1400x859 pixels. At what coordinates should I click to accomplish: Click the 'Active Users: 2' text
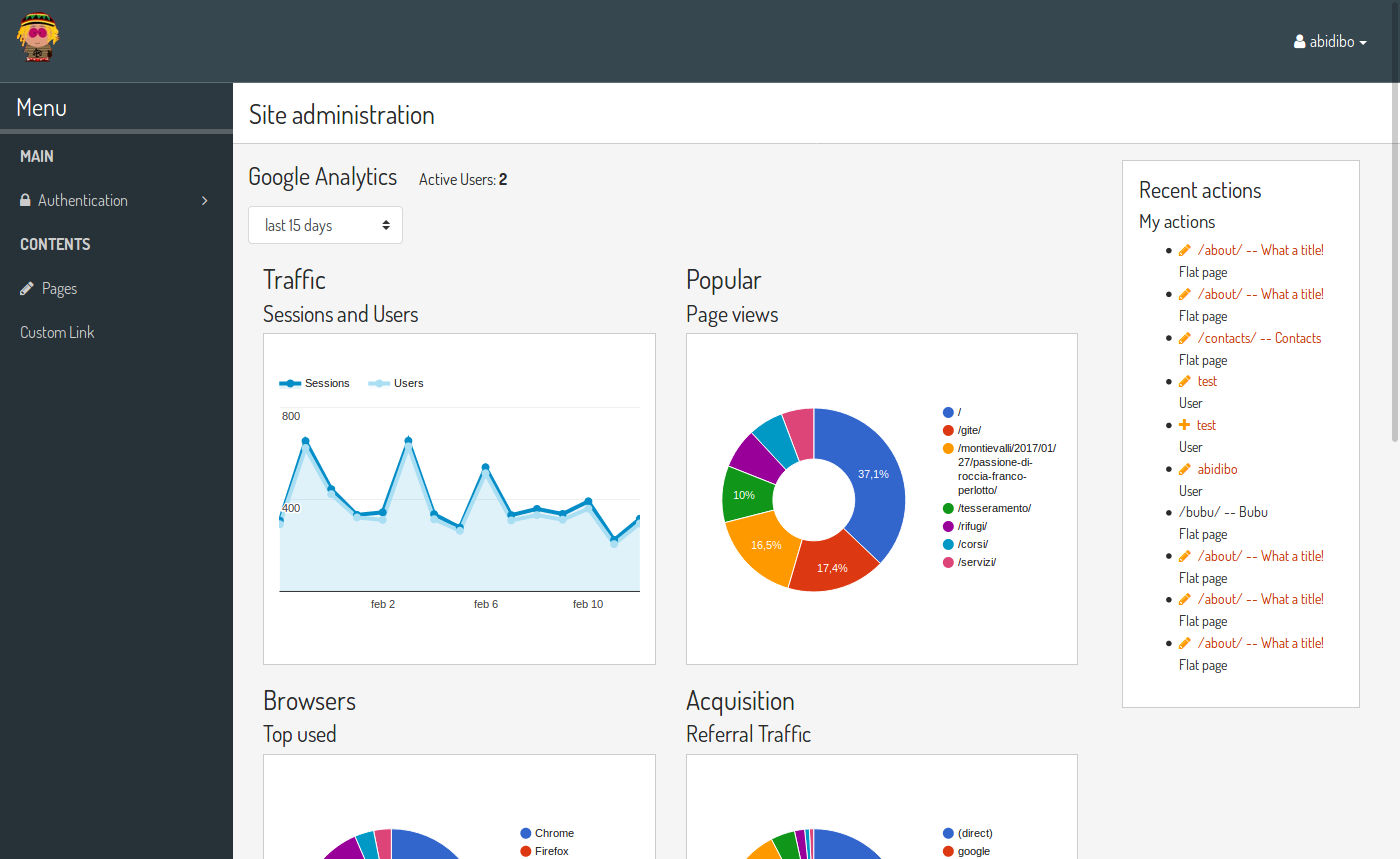click(463, 180)
